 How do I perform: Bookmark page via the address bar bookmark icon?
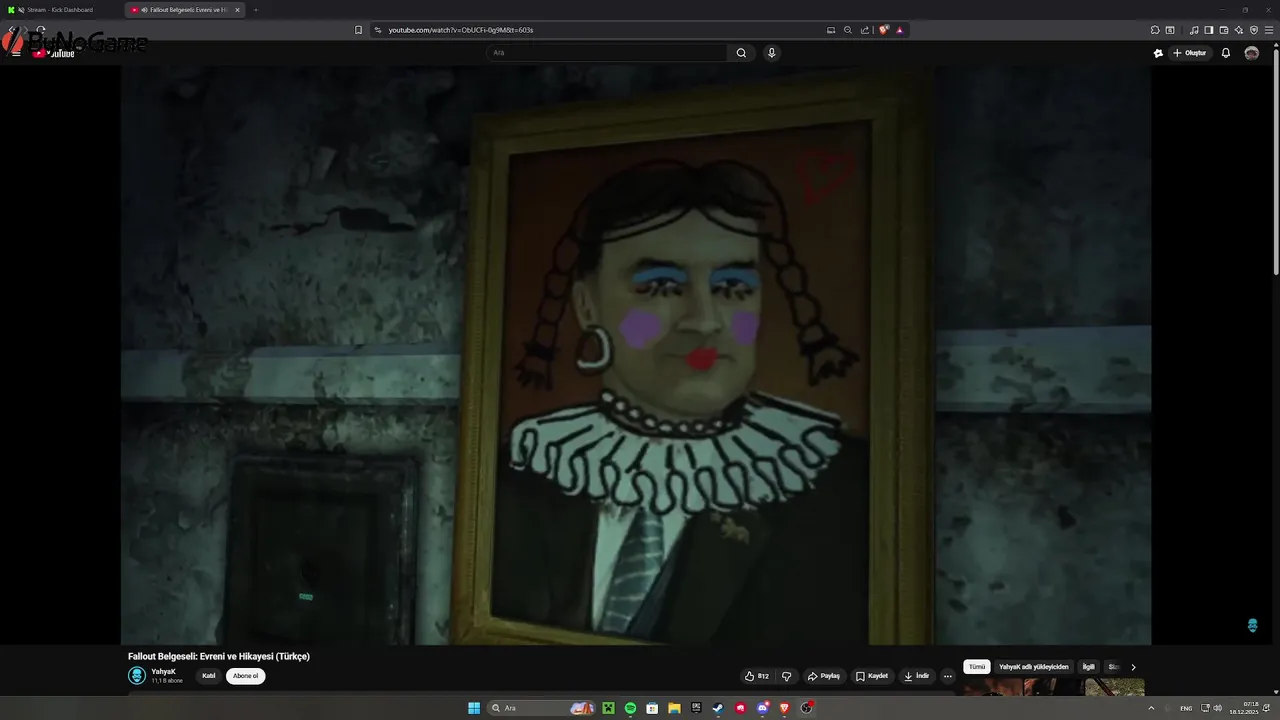pyautogui.click(x=359, y=30)
